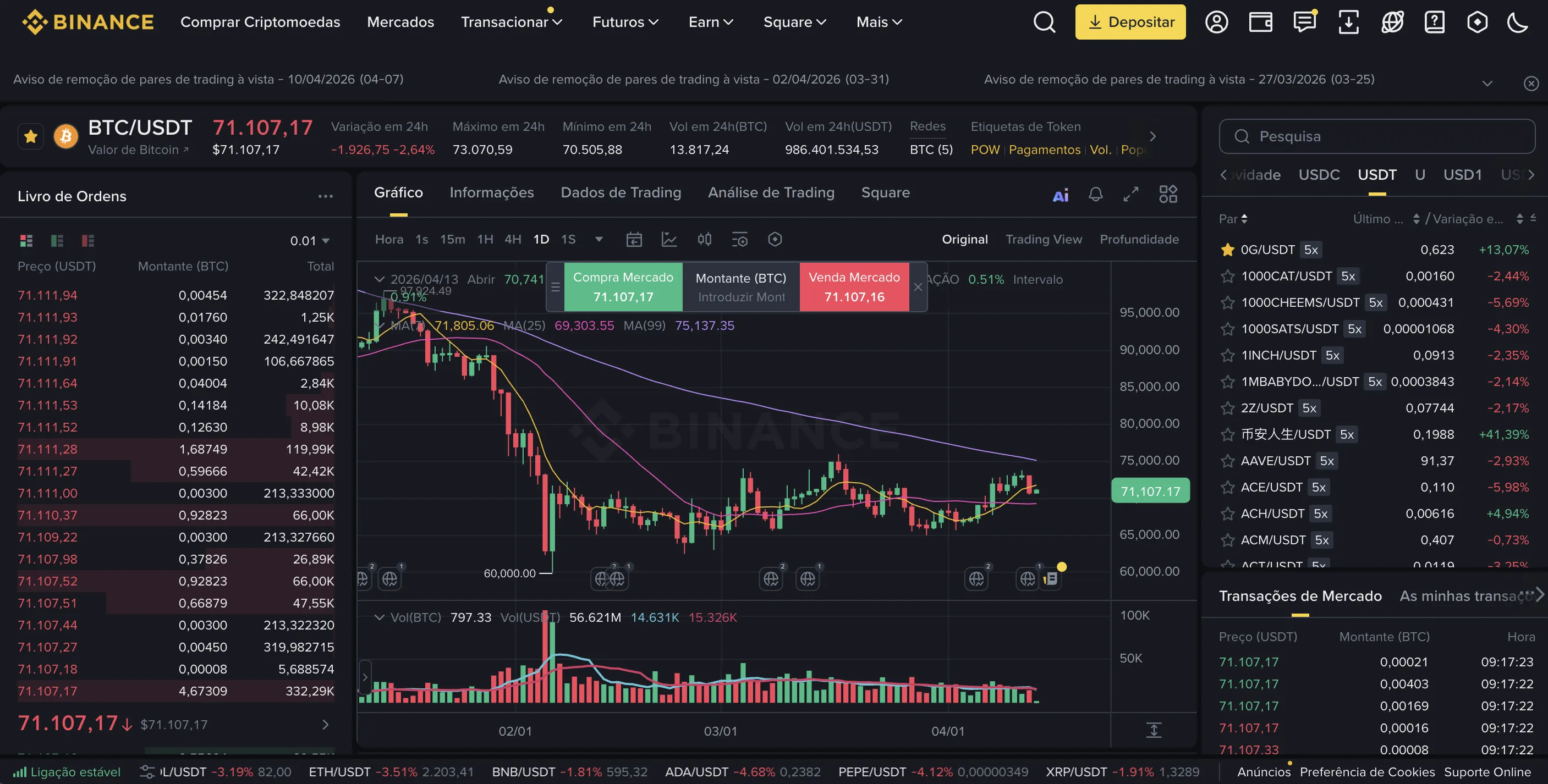Expand the chart to fullscreen

[1131, 194]
